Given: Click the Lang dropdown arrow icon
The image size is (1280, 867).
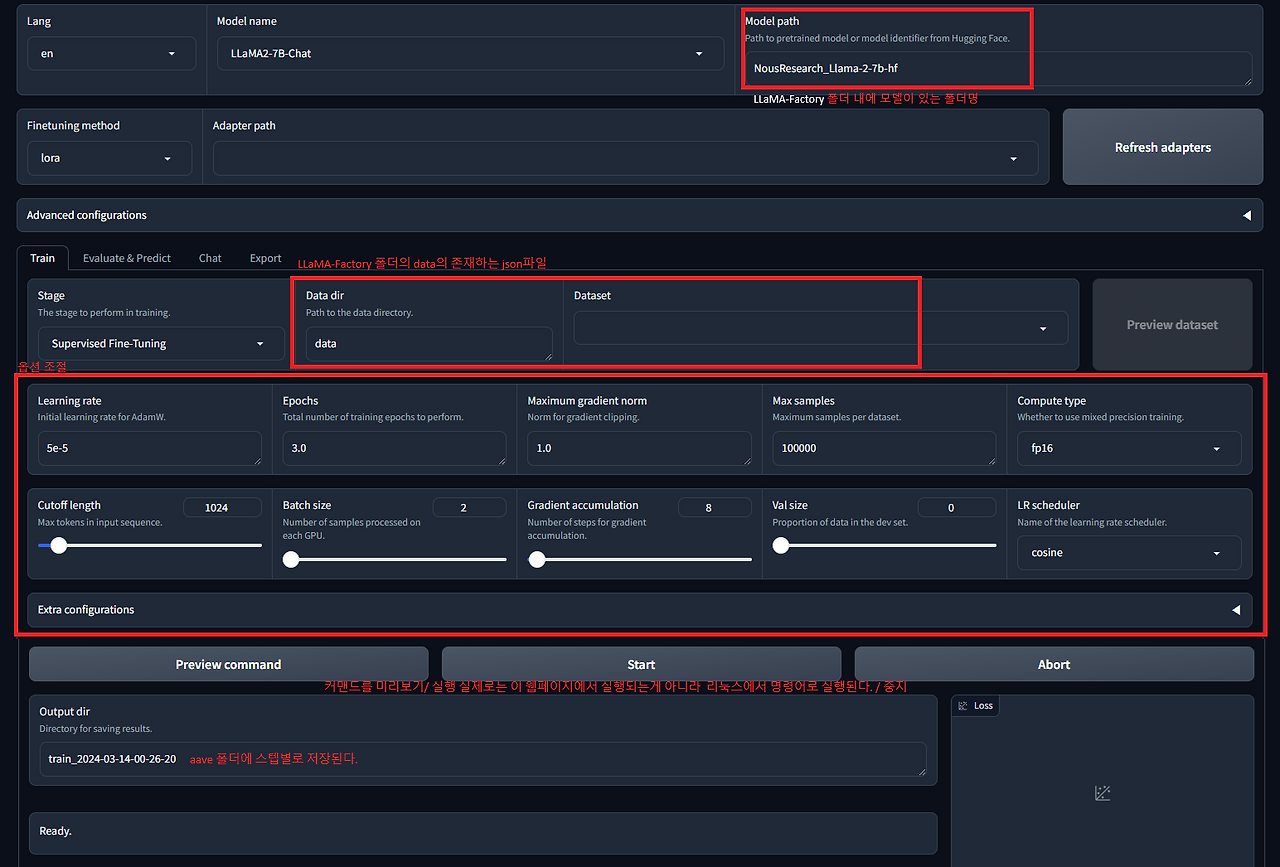Looking at the screenshot, I should point(172,54).
